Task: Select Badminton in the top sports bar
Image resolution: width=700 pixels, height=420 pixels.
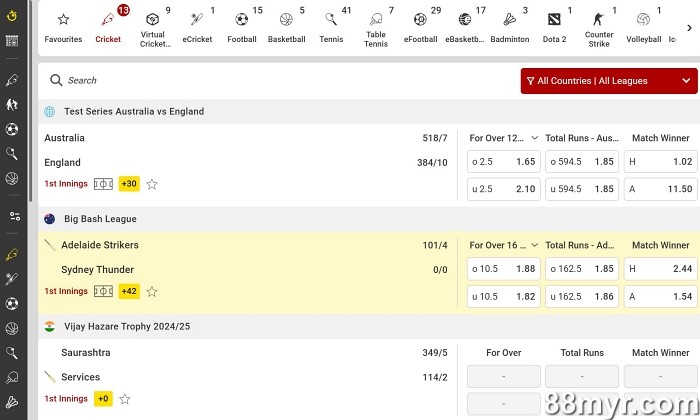Action: [x=510, y=28]
